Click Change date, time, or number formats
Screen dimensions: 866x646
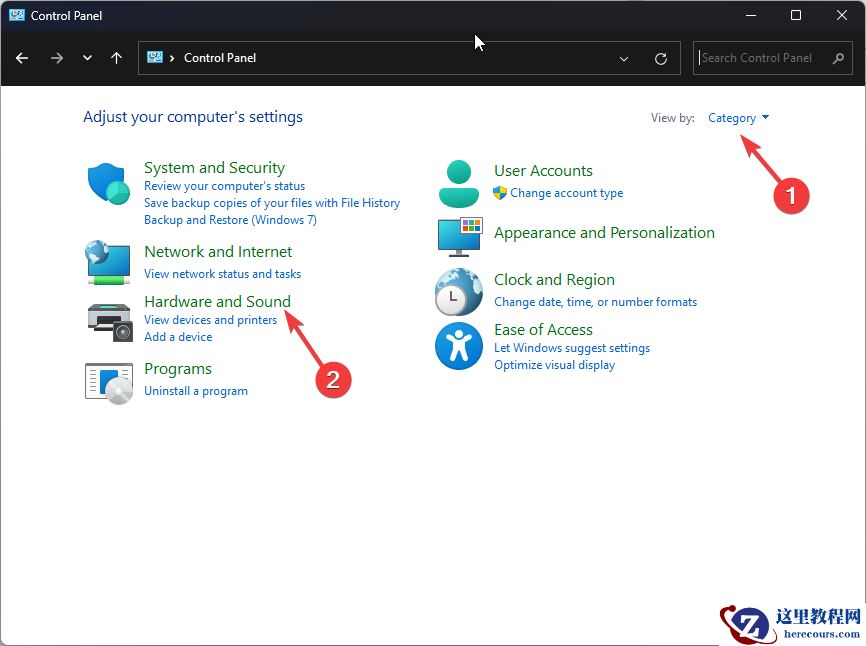pos(595,302)
